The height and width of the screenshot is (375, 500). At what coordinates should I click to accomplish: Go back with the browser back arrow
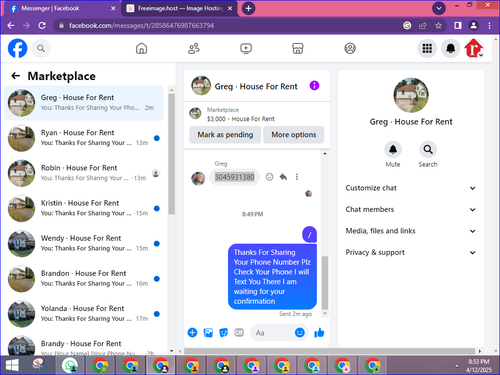coord(11,25)
